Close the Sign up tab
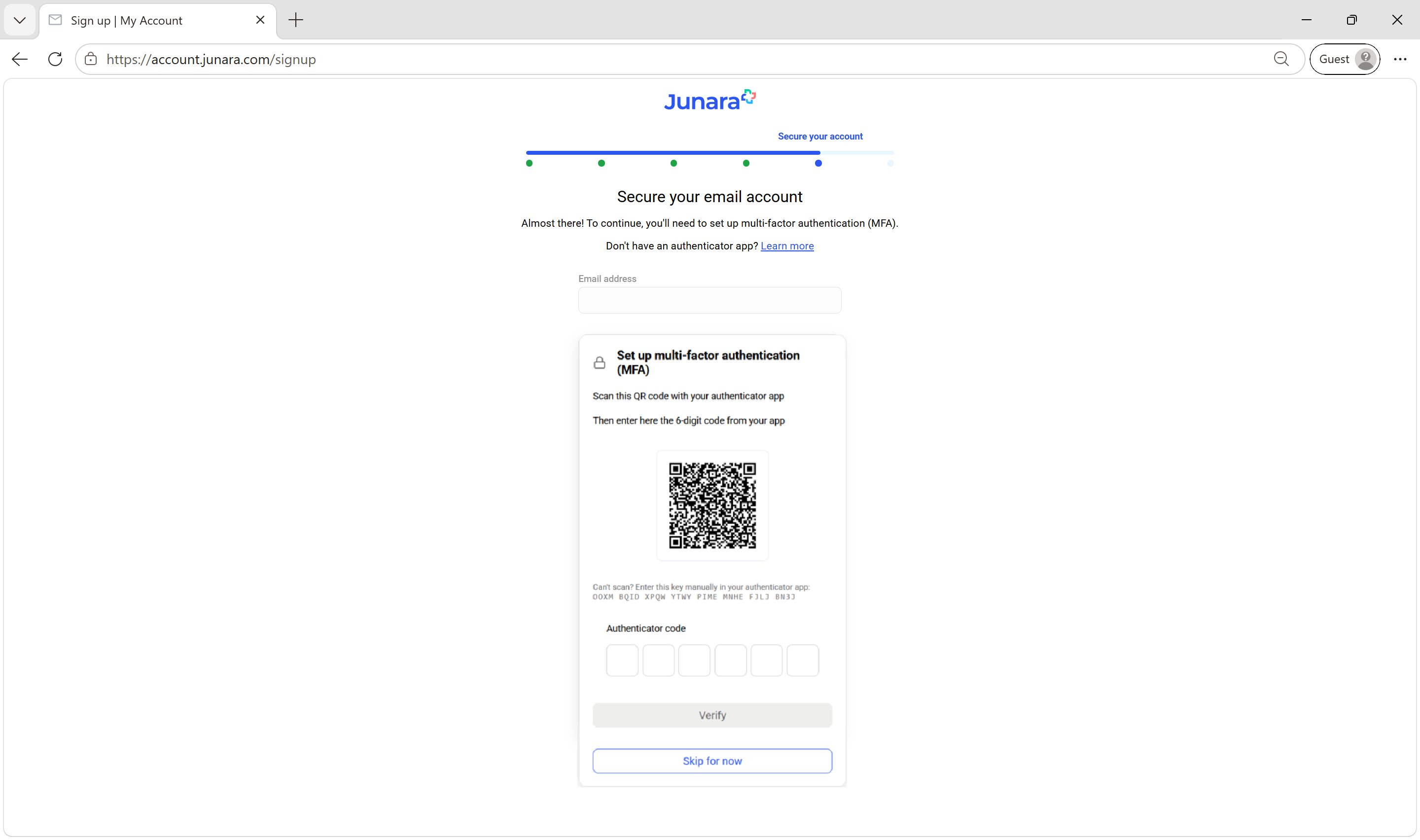 tap(260, 20)
